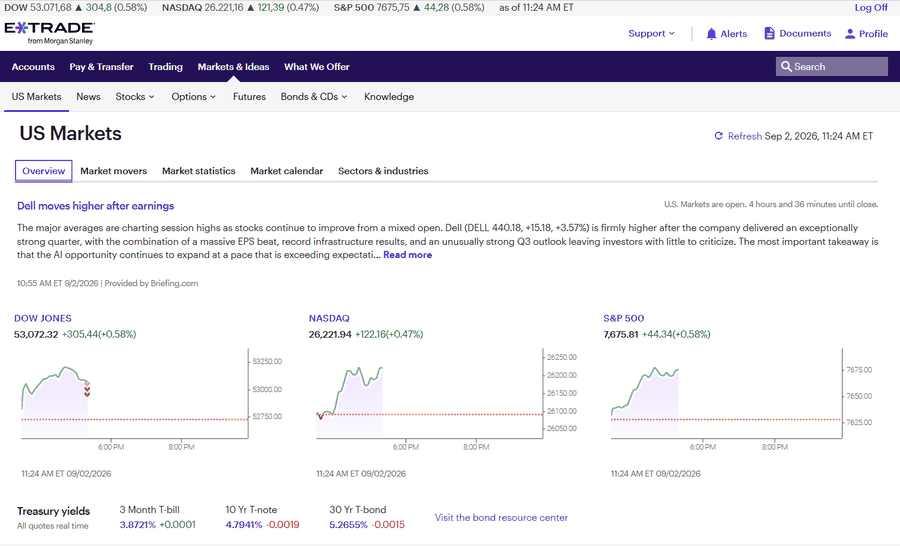
Task: Open the Documents link
Action: (805, 33)
